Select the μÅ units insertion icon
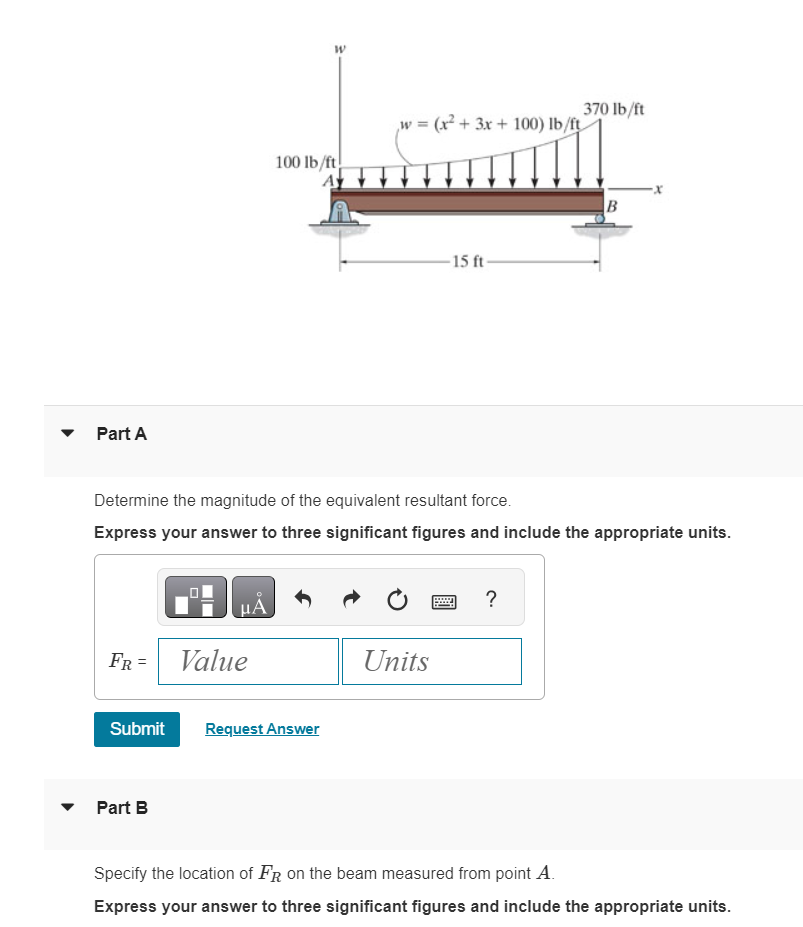This screenshot has width=803, height=927. tap(252, 597)
